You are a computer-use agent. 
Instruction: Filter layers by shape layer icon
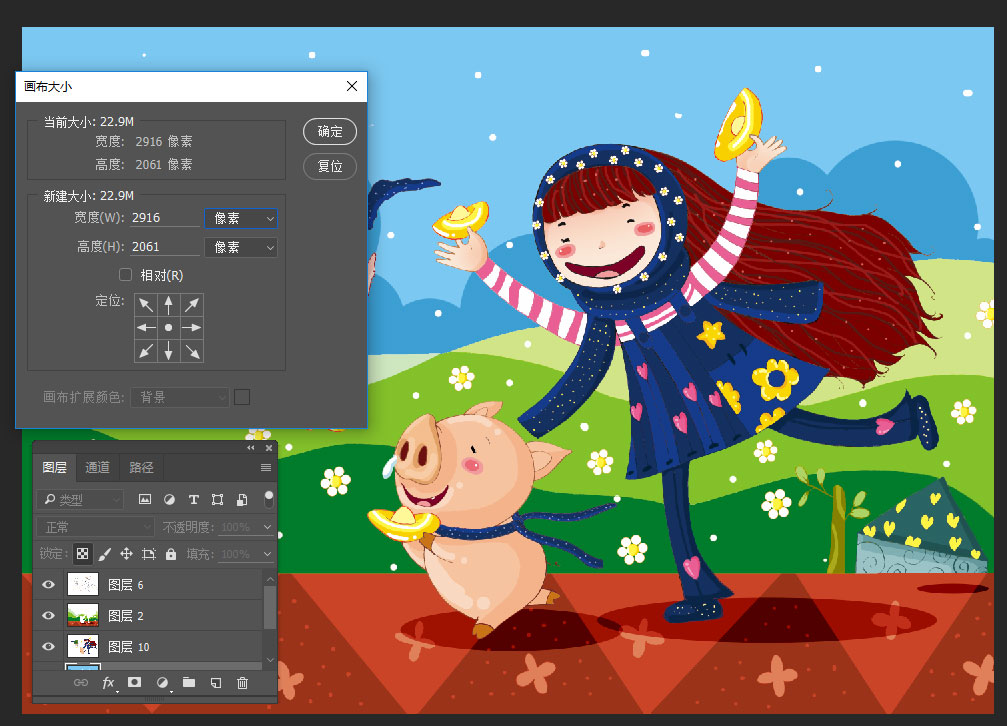[x=218, y=499]
